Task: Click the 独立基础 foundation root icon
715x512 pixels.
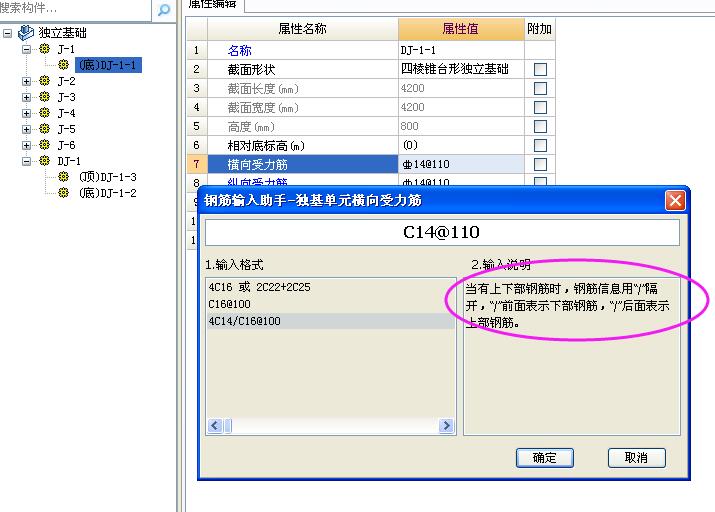Action: [26, 32]
